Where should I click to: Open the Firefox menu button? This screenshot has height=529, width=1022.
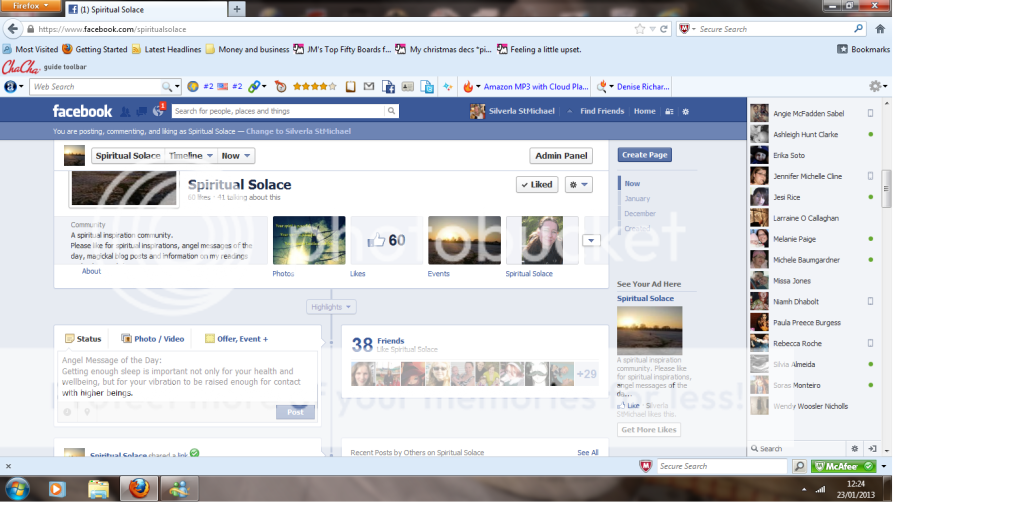click(31, 6)
